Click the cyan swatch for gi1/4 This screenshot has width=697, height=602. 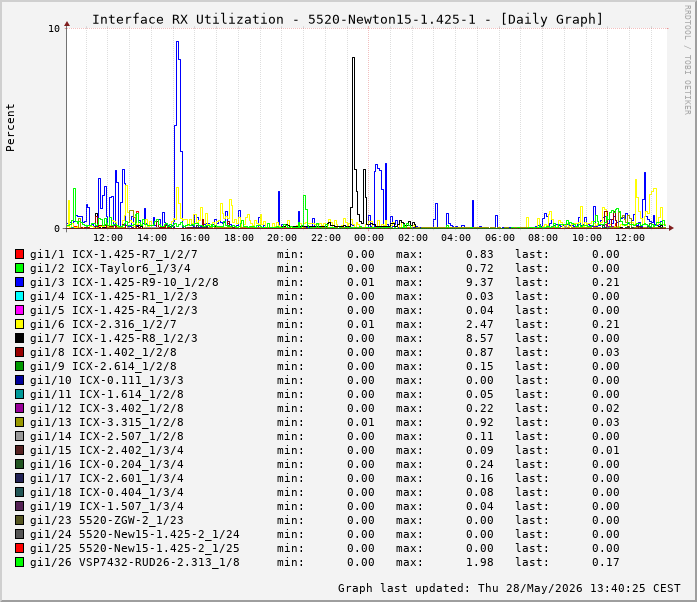click(19, 296)
